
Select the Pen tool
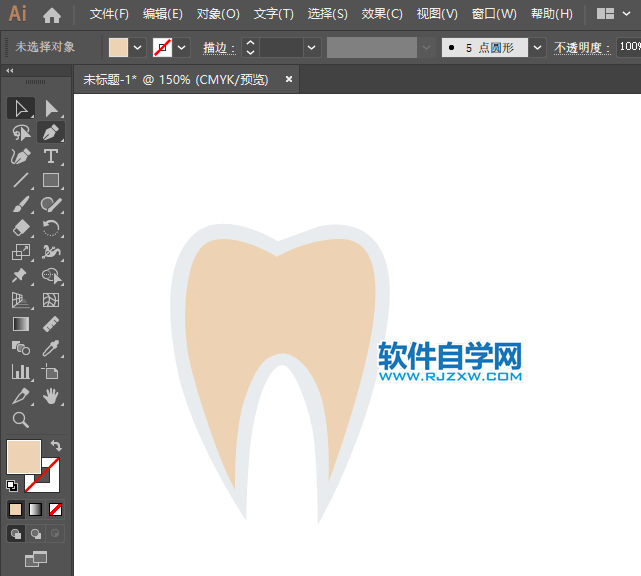pos(51,132)
